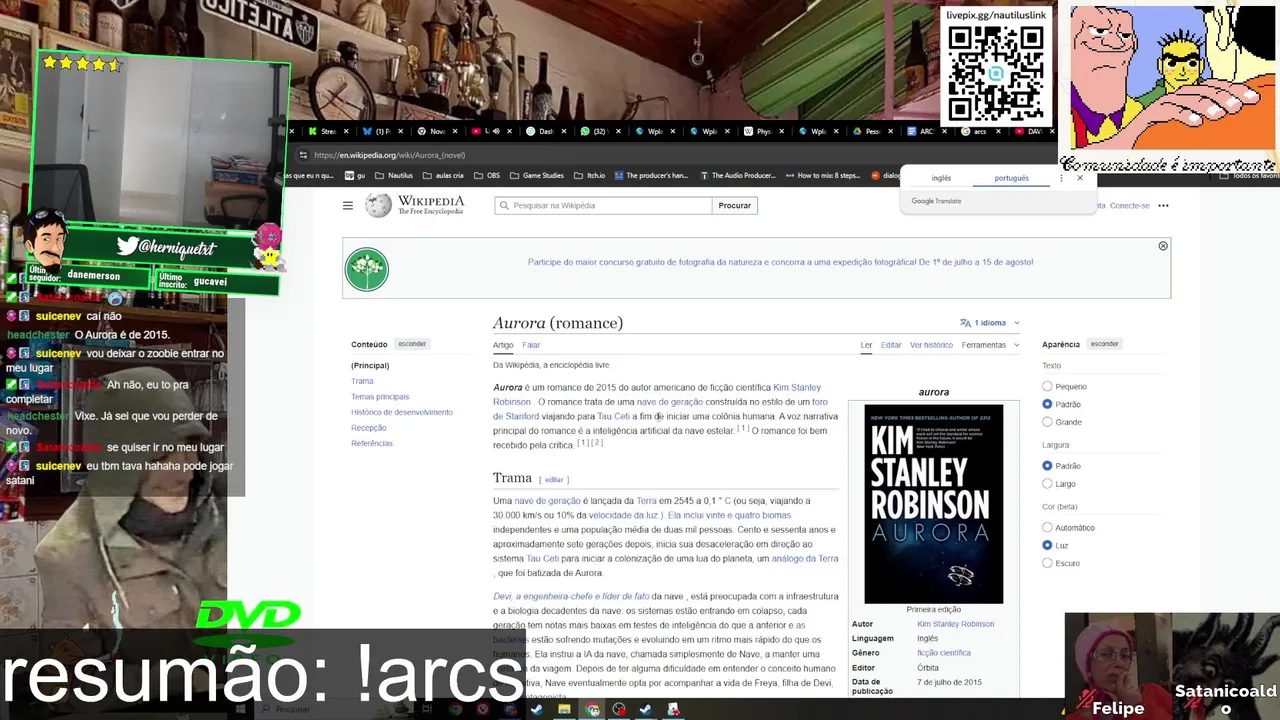The height and width of the screenshot is (720, 1280).
Task: Select Padrão under Largura
Action: point(1047,466)
